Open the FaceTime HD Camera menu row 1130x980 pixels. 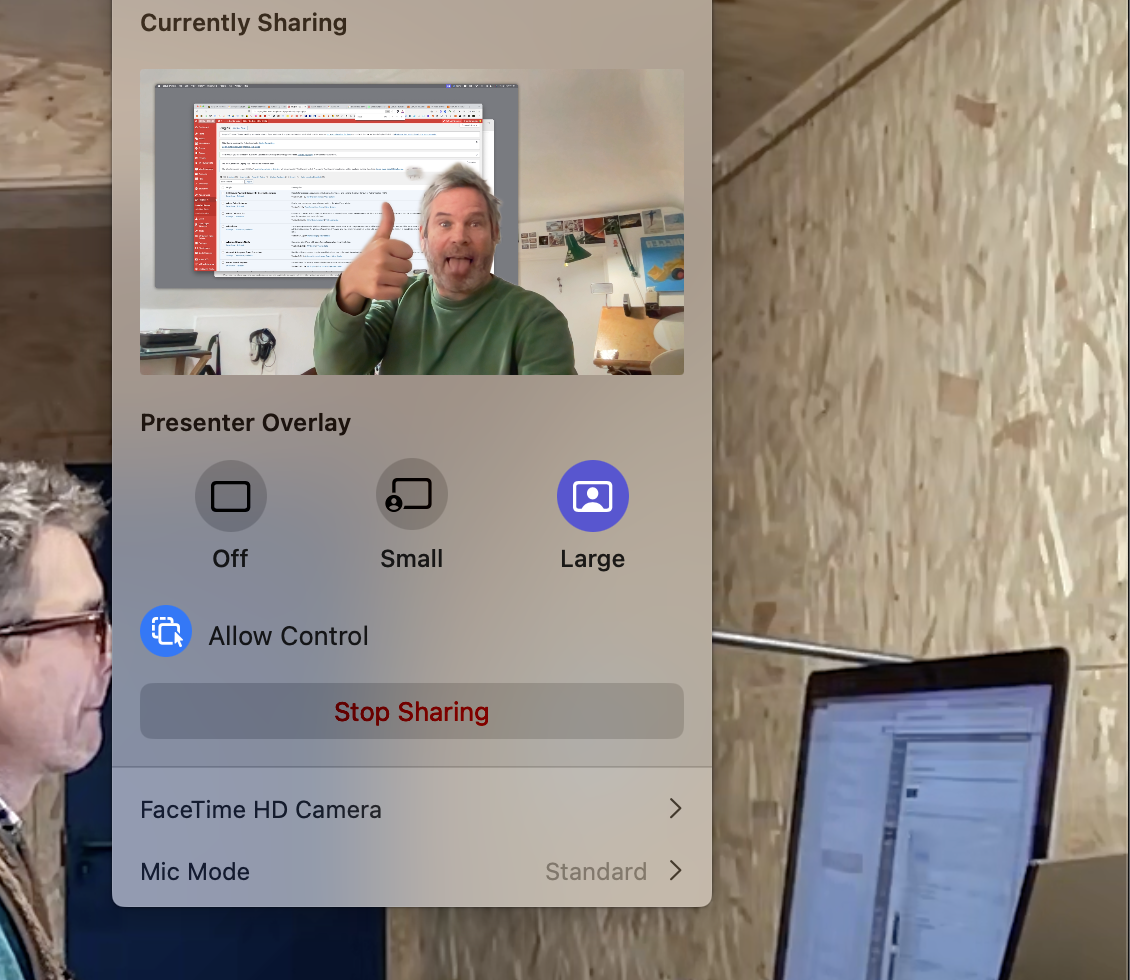click(x=261, y=809)
